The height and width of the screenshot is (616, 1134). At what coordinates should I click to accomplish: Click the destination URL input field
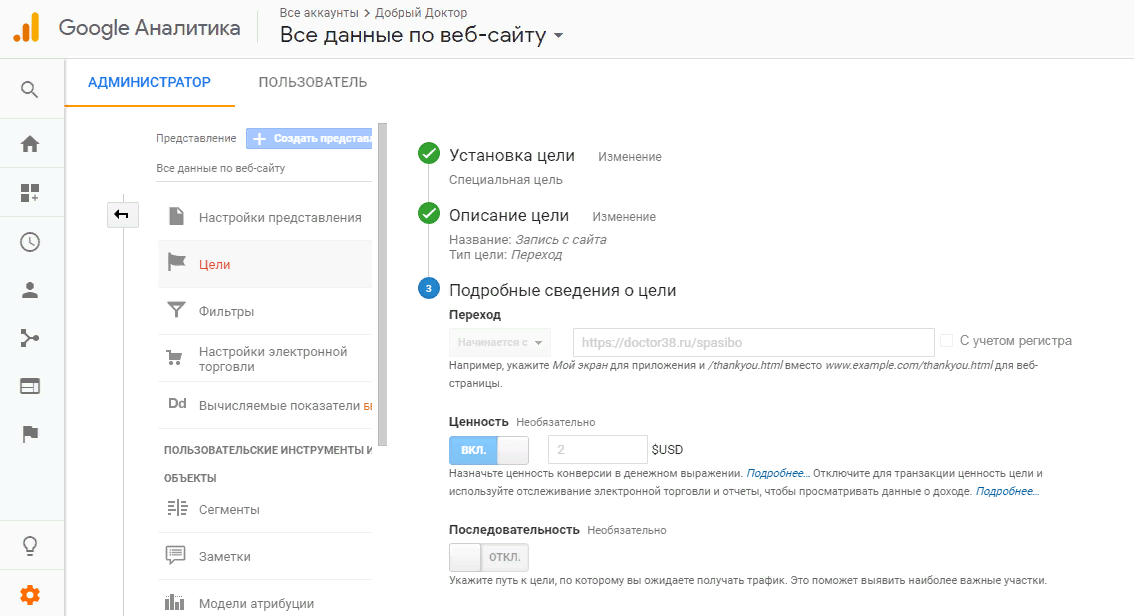(753, 342)
